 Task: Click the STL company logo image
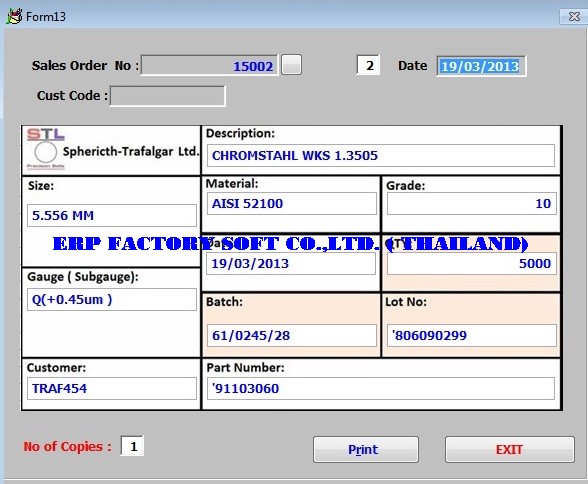coord(45,149)
